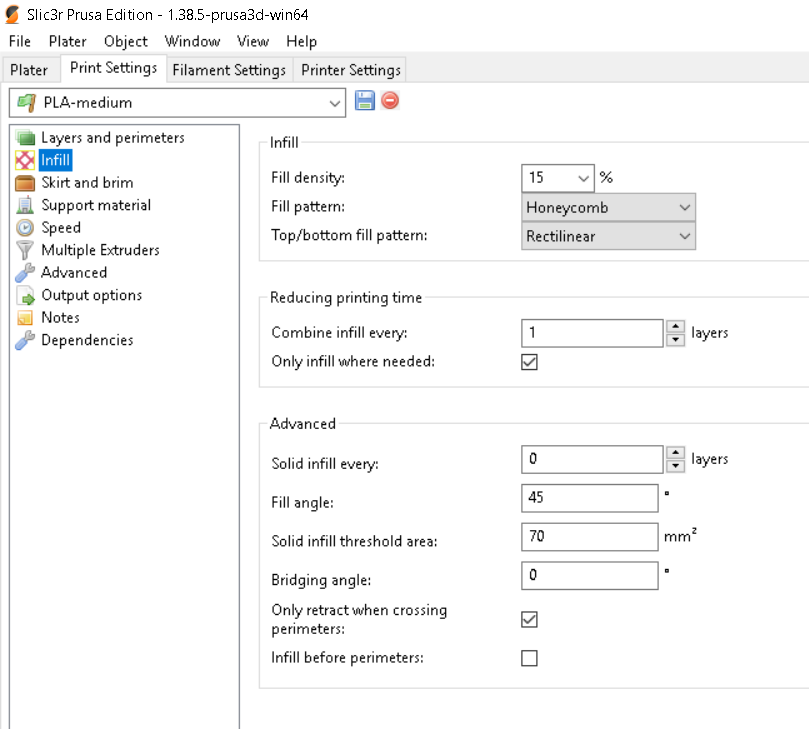
Task: Open the Window menu
Action: tap(192, 41)
